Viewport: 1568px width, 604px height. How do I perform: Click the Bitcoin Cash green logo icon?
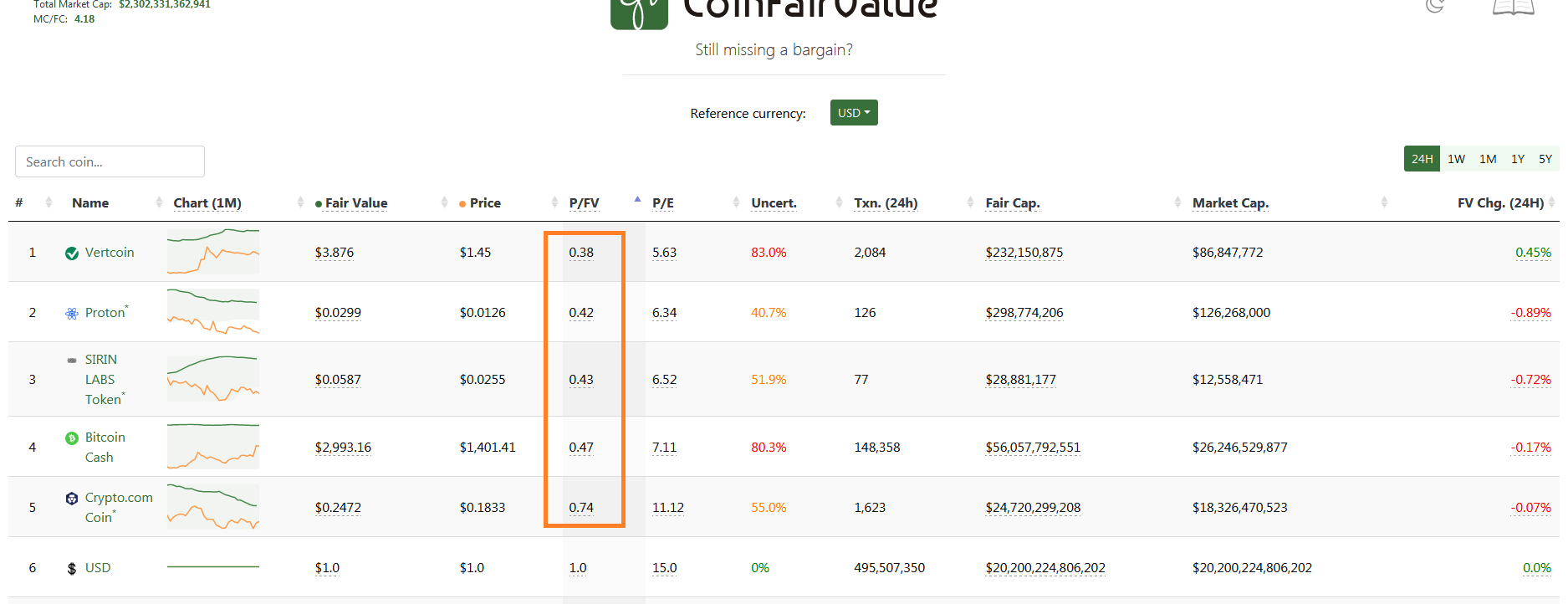(x=72, y=438)
